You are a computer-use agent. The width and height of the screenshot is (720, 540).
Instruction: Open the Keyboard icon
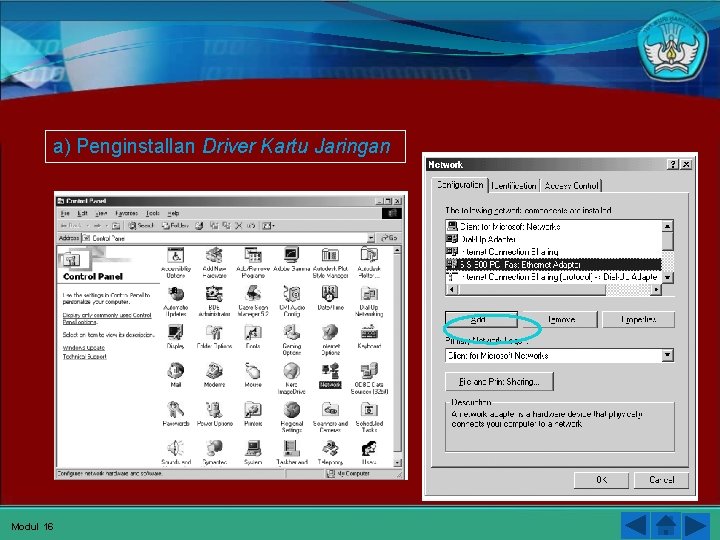(x=369, y=337)
